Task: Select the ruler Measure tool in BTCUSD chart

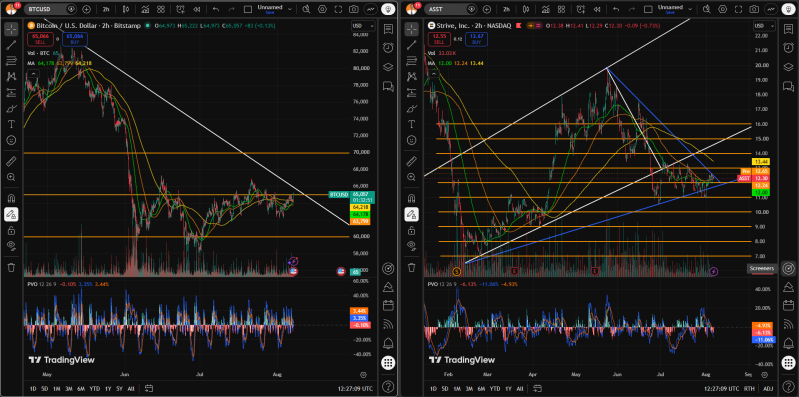Action: pos(11,162)
